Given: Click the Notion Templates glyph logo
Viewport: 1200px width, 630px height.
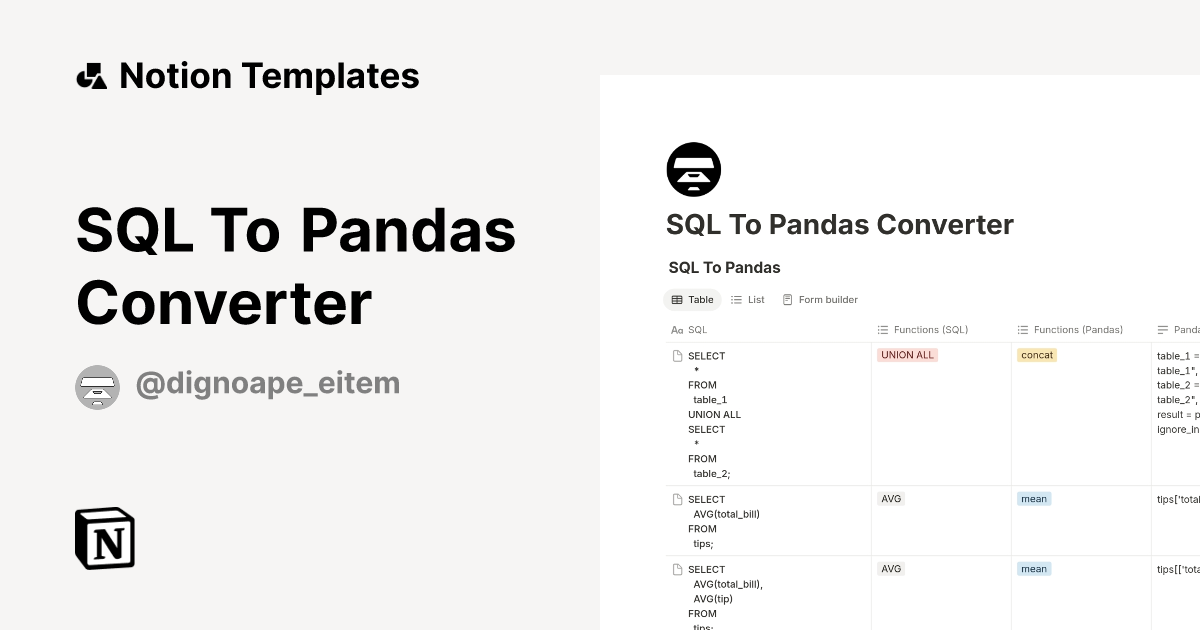Looking at the screenshot, I should click(93, 75).
